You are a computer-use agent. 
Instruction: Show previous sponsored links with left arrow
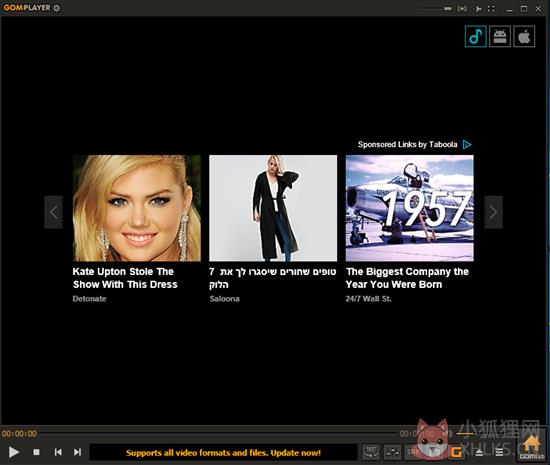tap(53, 212)
